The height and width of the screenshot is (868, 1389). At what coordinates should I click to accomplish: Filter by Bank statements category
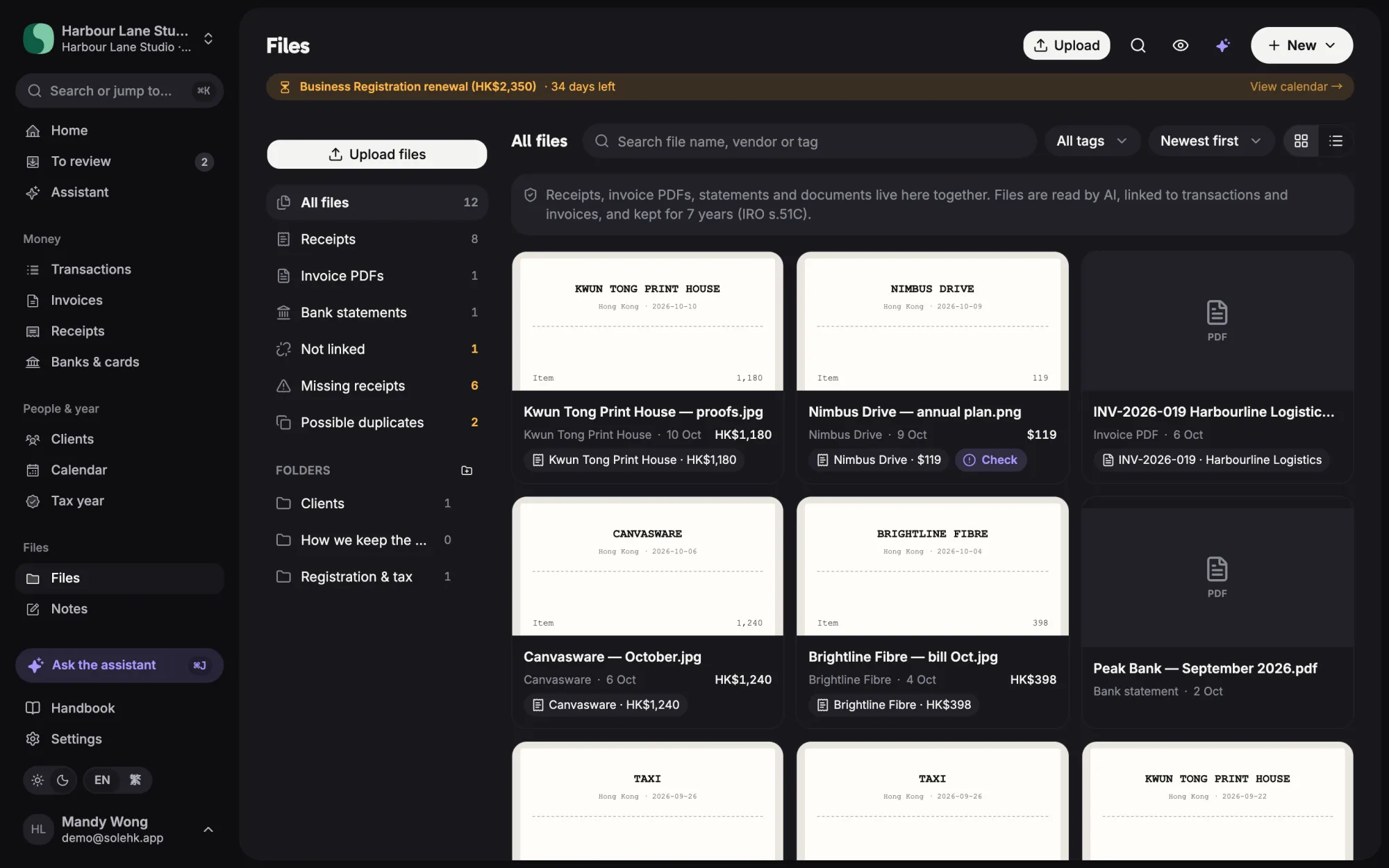click(x=376, y=312)
